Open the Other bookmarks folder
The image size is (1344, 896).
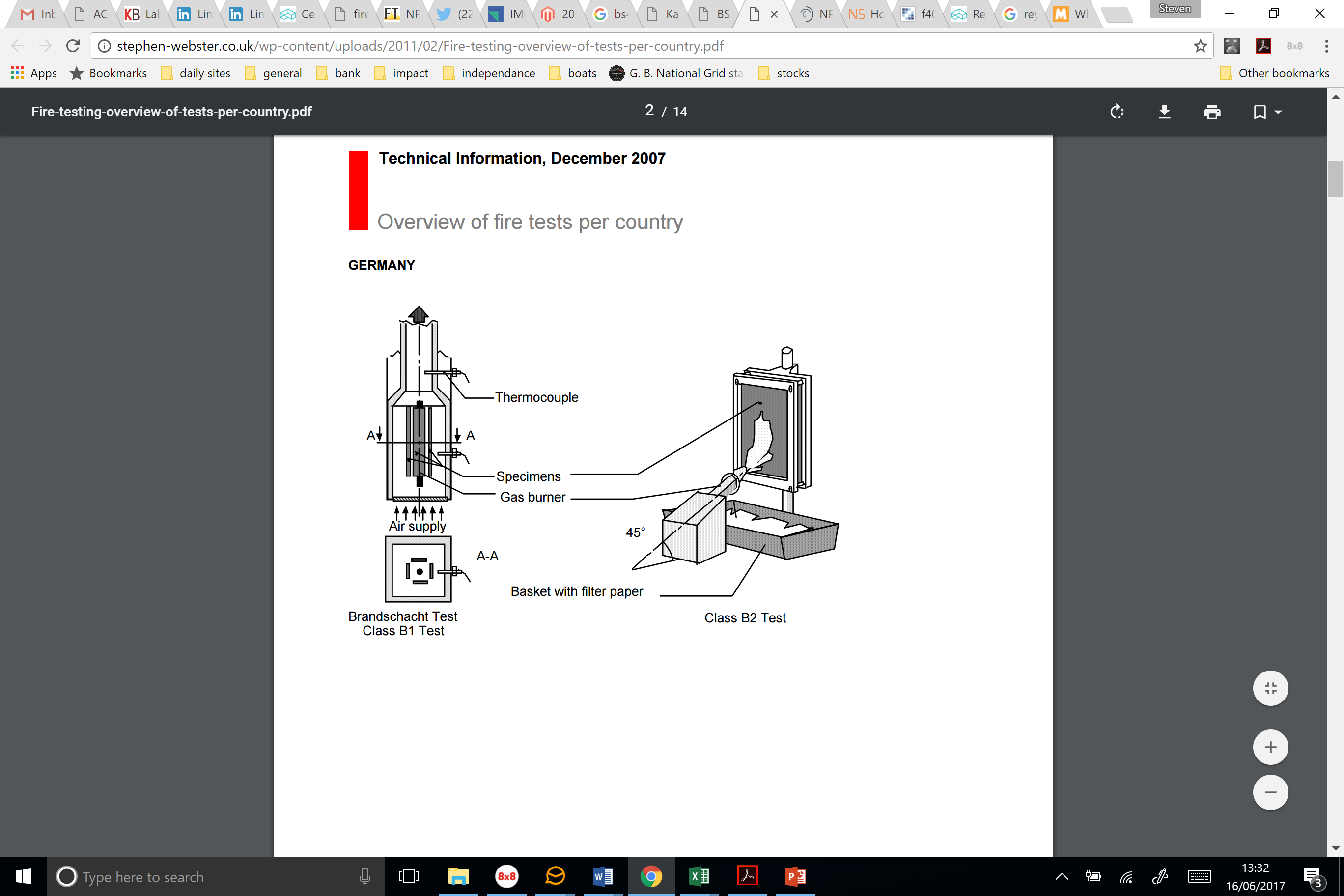(1274, 73)
